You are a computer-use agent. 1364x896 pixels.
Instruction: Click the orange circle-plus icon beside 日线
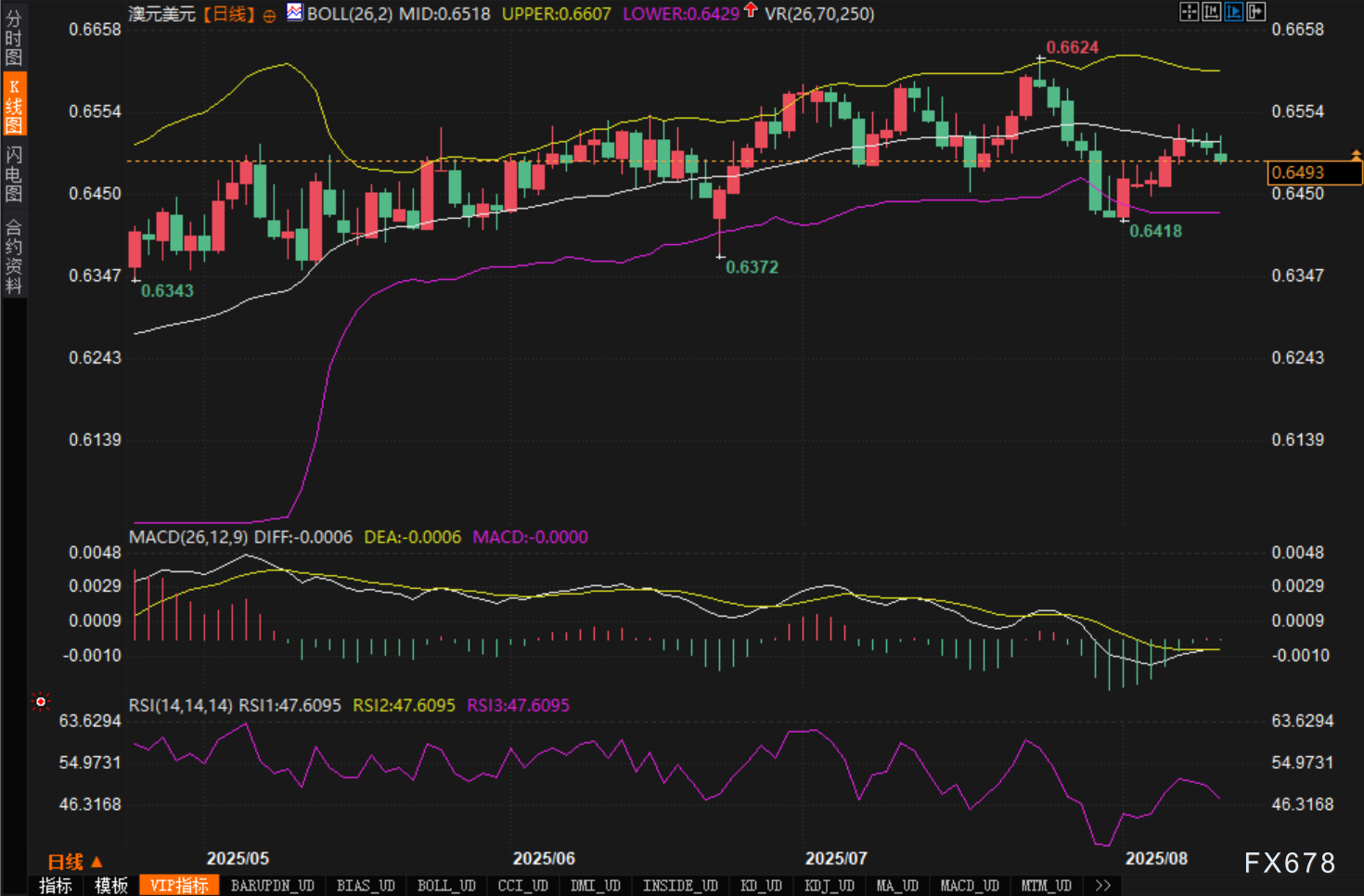pyautogui.click(x=269, y=16)
